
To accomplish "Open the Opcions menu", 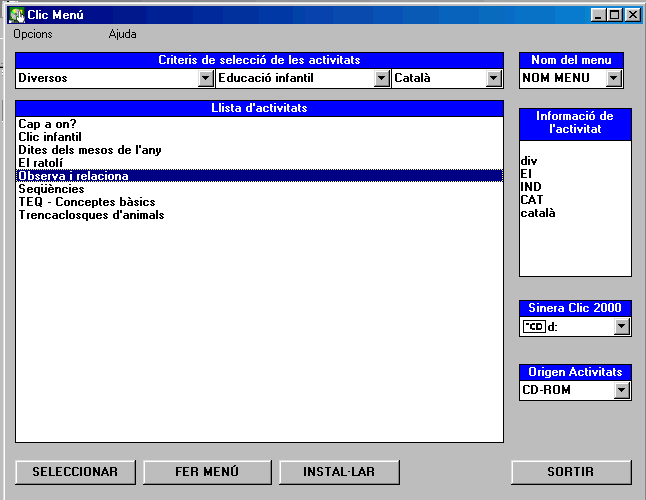I will point(33,34).
